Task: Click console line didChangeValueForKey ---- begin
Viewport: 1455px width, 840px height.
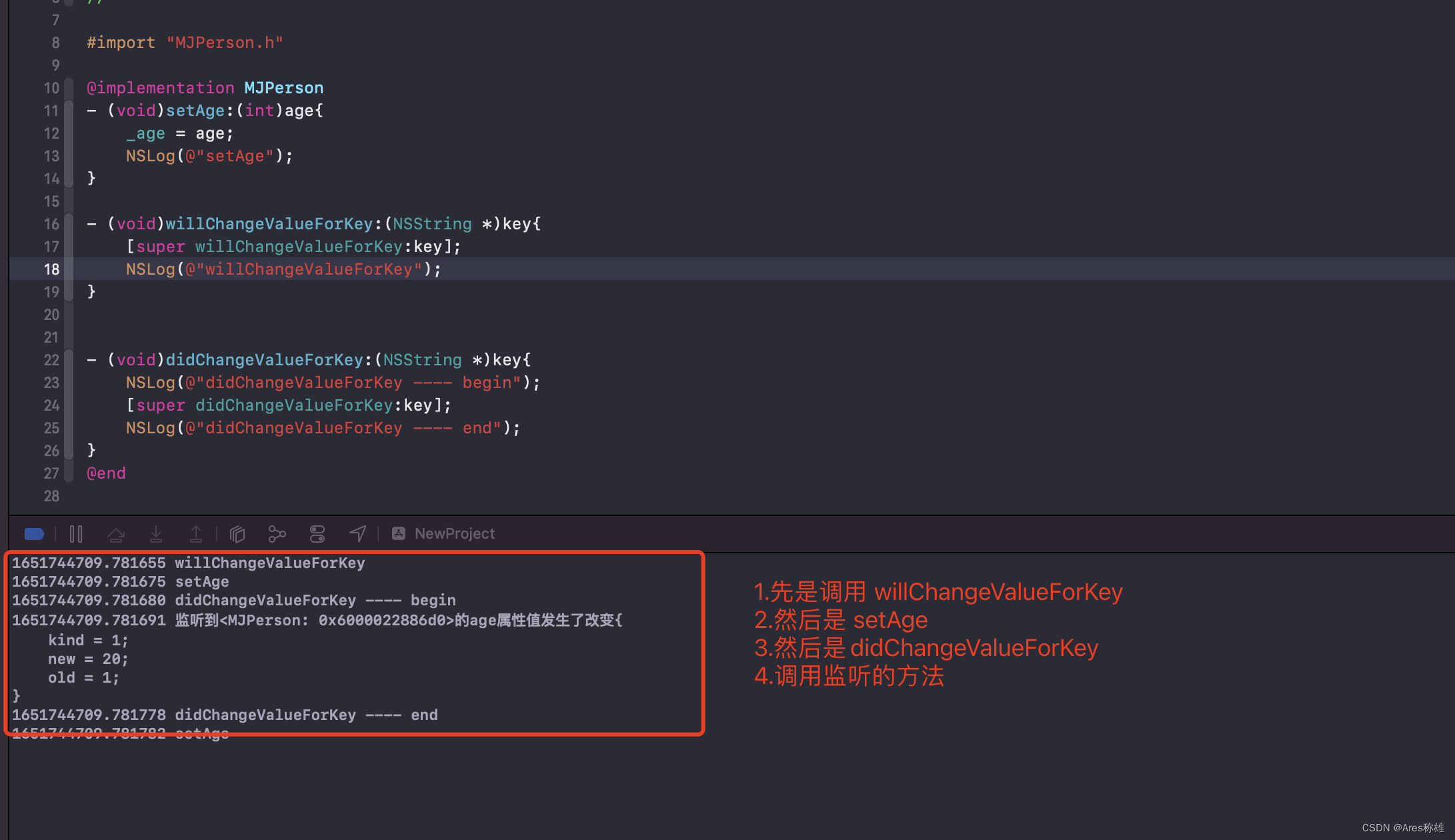Action: point(234,601)
